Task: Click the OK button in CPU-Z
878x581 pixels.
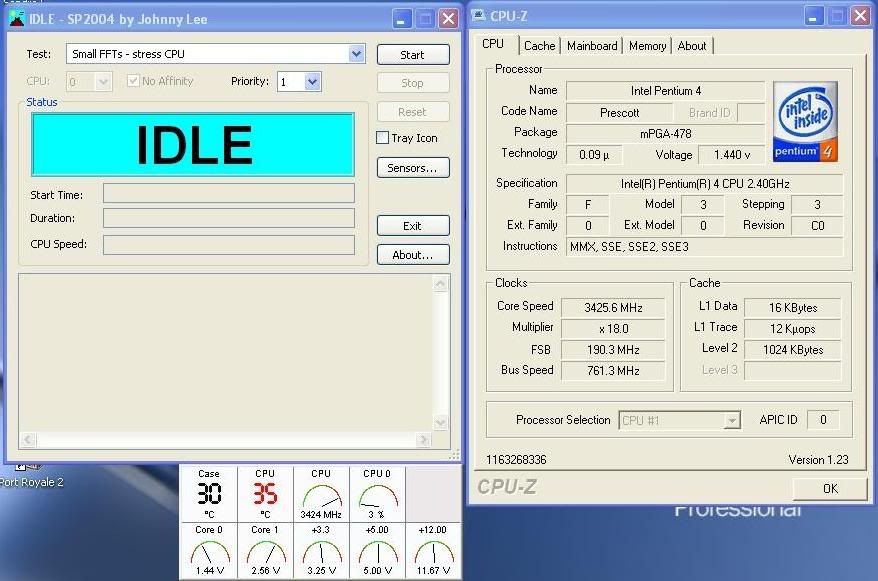Action: coord(830,489)
